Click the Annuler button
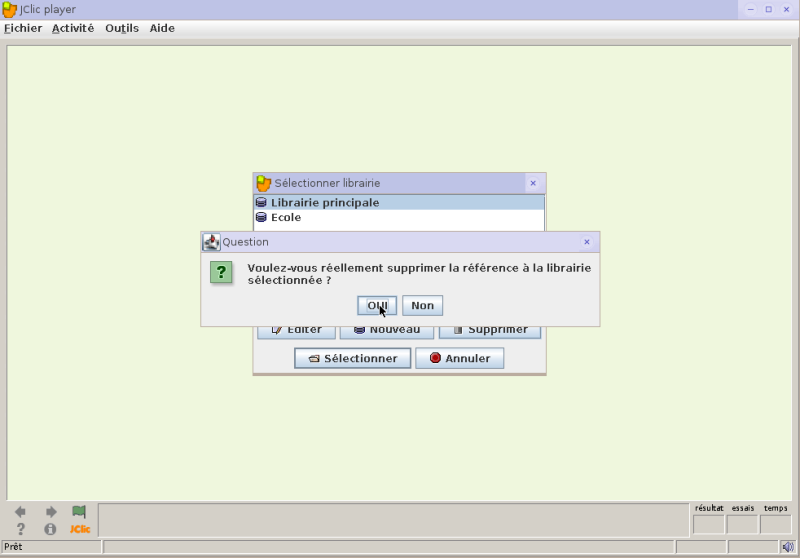The width and height of the screenshot is (800, 558). coord(460,358)
